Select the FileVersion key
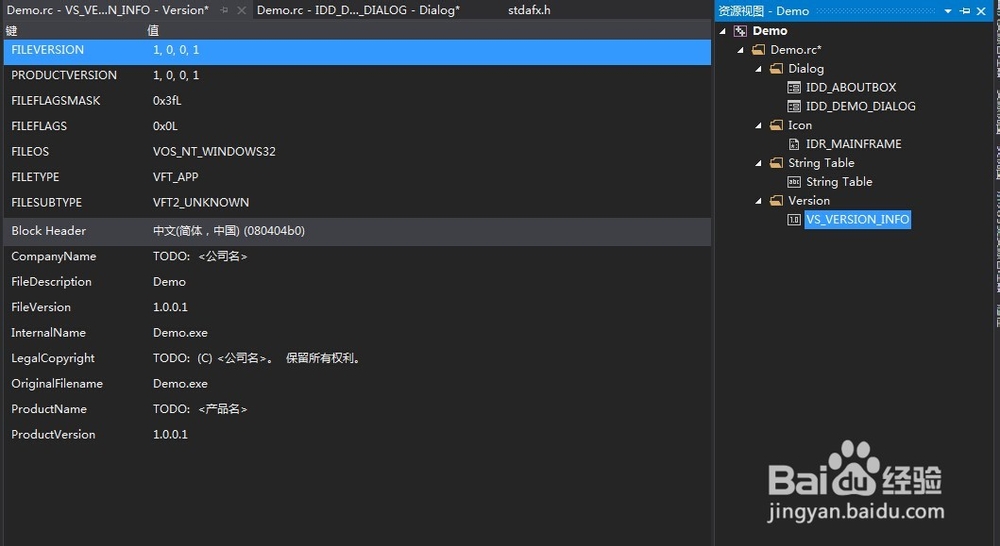 click(41, 307)
